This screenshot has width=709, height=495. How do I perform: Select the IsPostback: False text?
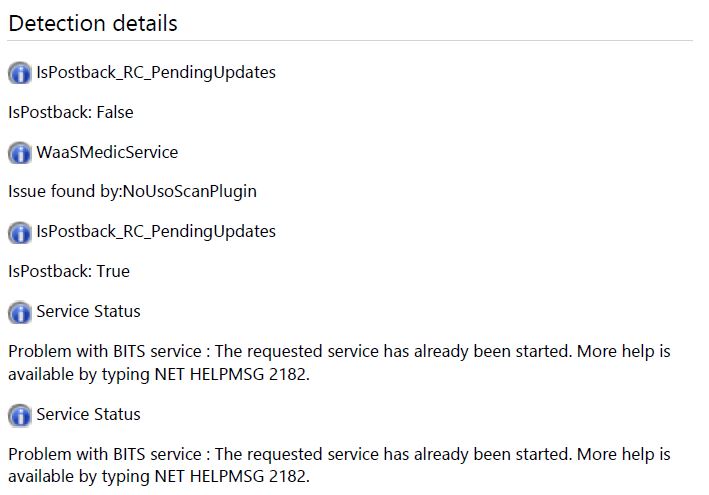point(71,112)
